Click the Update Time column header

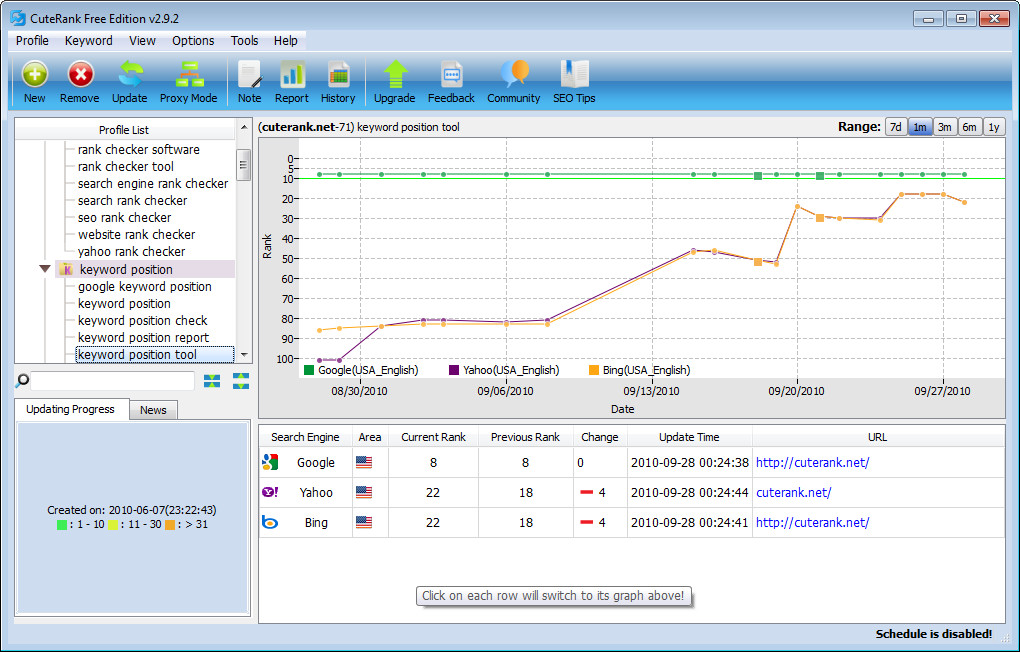(x=690, y=437)
